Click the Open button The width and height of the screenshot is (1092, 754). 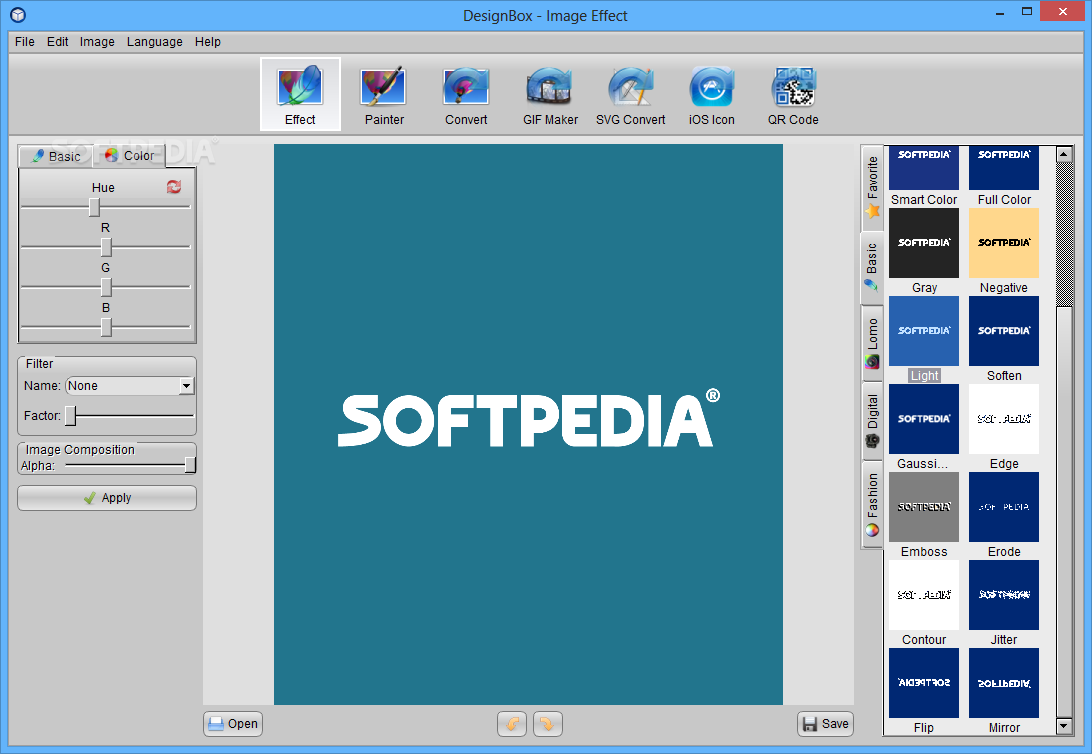point(233,724)
